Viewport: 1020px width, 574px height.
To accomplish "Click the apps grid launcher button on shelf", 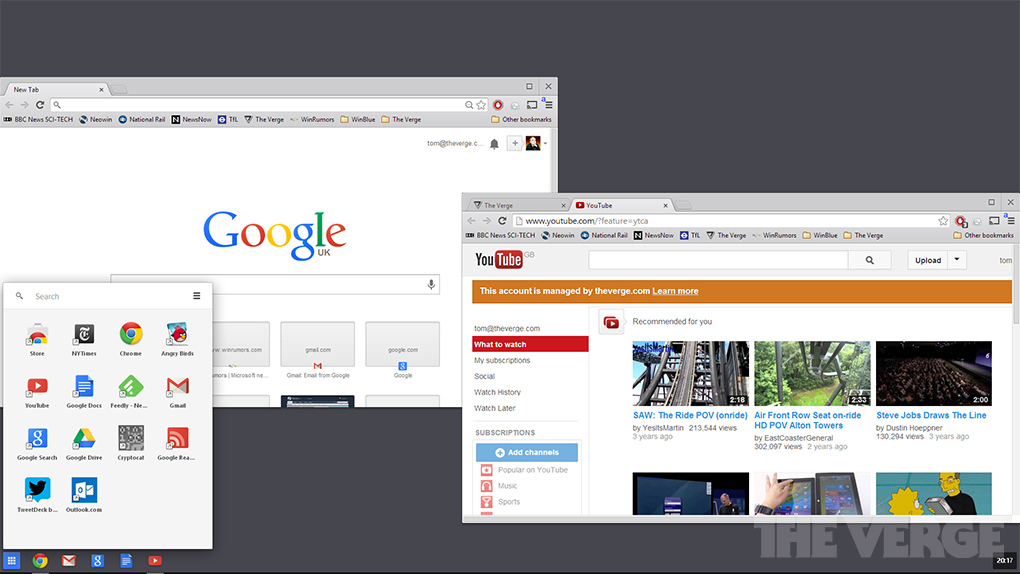I will click(x=12, y=560).
